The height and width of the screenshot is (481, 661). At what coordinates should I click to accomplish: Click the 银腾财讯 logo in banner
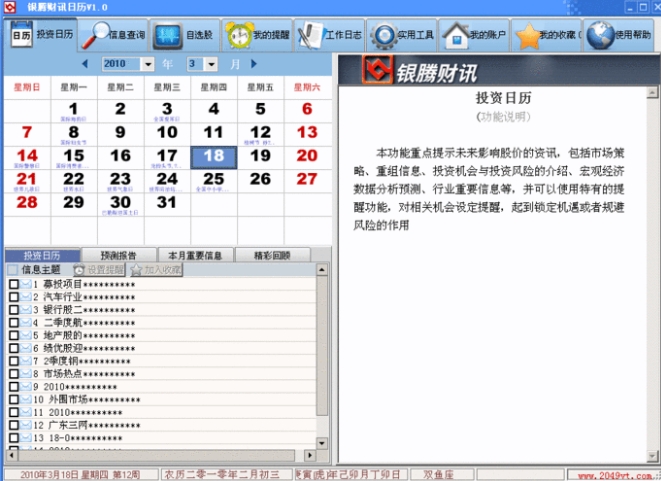[x=377, y=70]
